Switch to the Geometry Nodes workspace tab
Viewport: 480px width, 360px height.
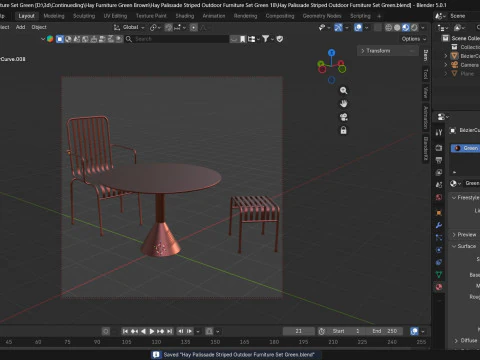pyautogui.click(x=322, y=16)
